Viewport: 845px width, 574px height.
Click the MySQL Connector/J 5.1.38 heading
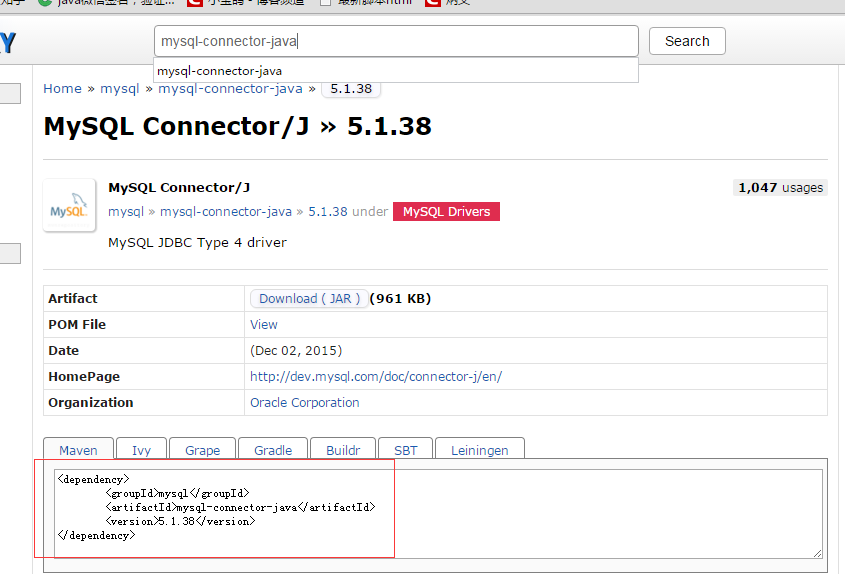coord(238,126)
